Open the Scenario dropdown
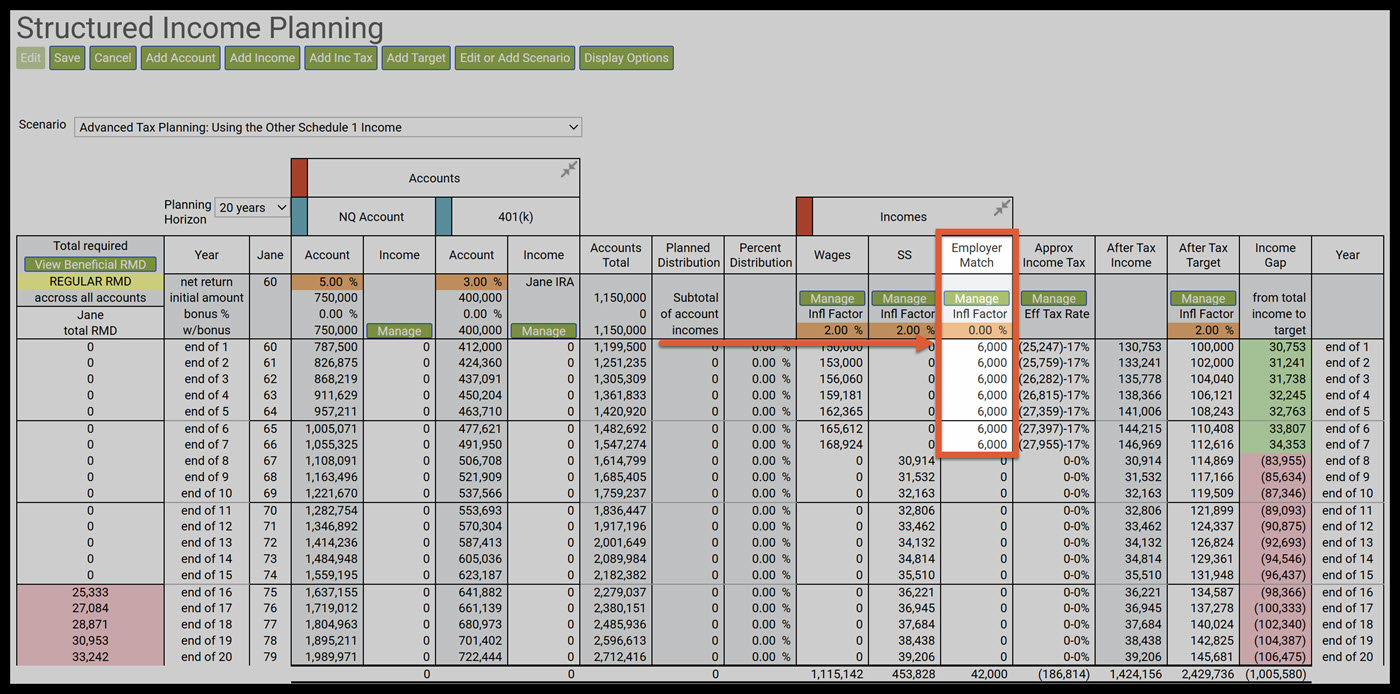Image resolution: width=1400 pixels, height=694 pixels. [x=328, y=127]
